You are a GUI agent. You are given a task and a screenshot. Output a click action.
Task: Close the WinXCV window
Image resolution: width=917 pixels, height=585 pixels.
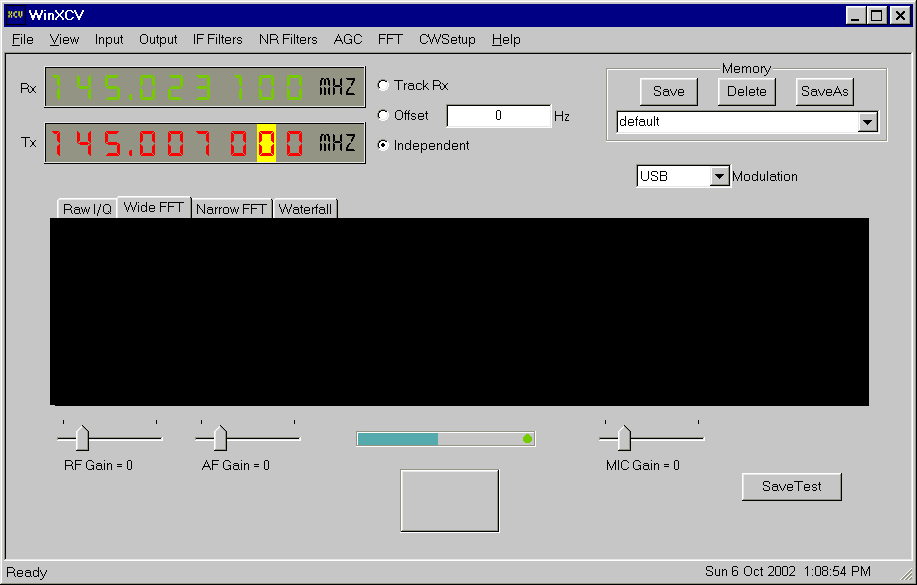tap(900, 15)
